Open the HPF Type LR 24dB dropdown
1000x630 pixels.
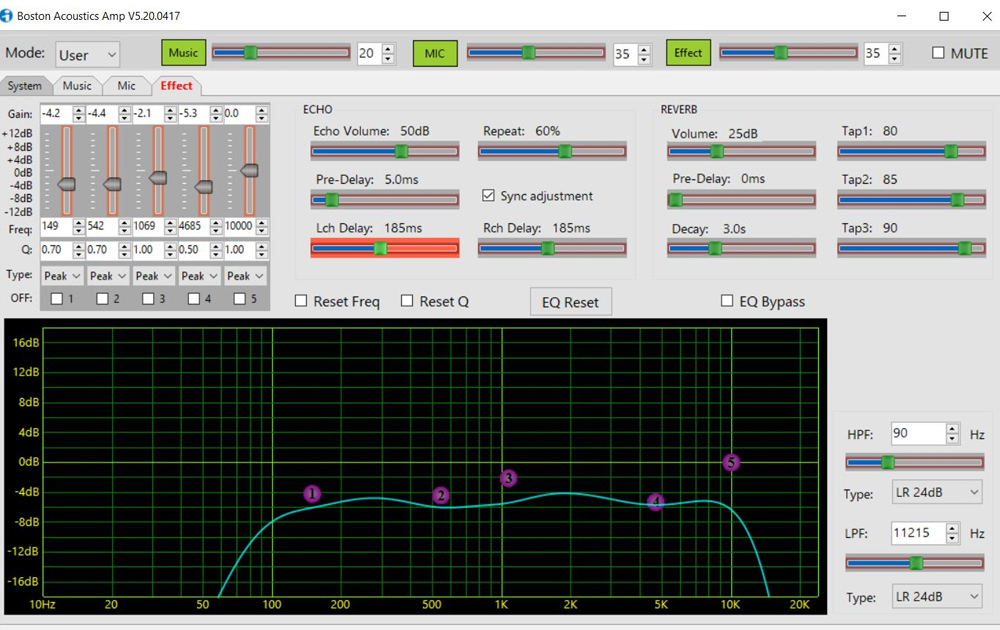coord(937,492)
